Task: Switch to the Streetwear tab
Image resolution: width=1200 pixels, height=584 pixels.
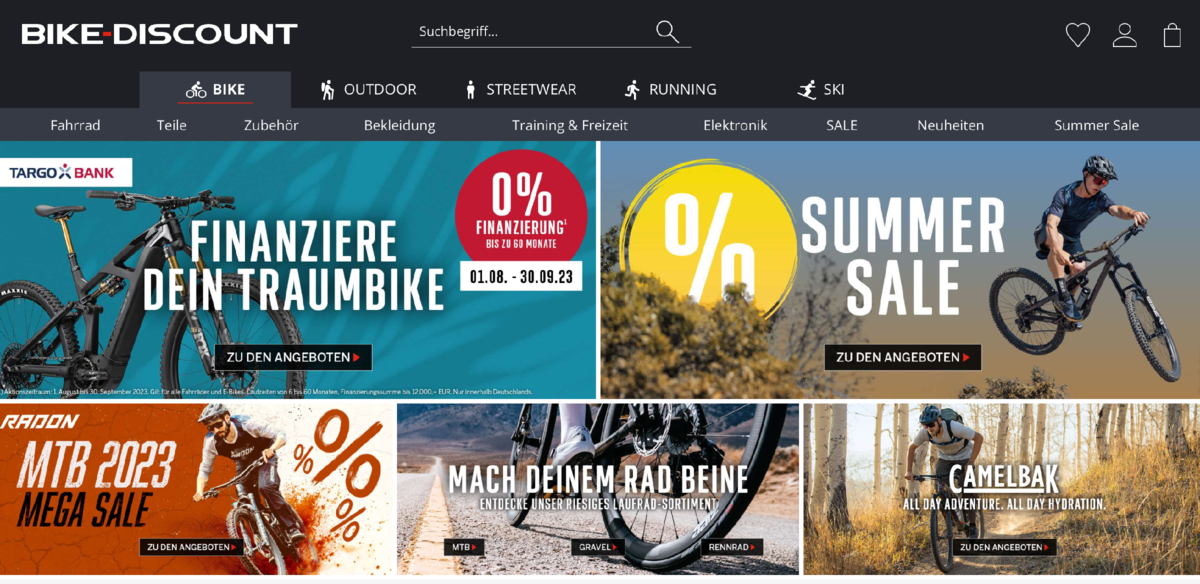Action: point(520,90)
